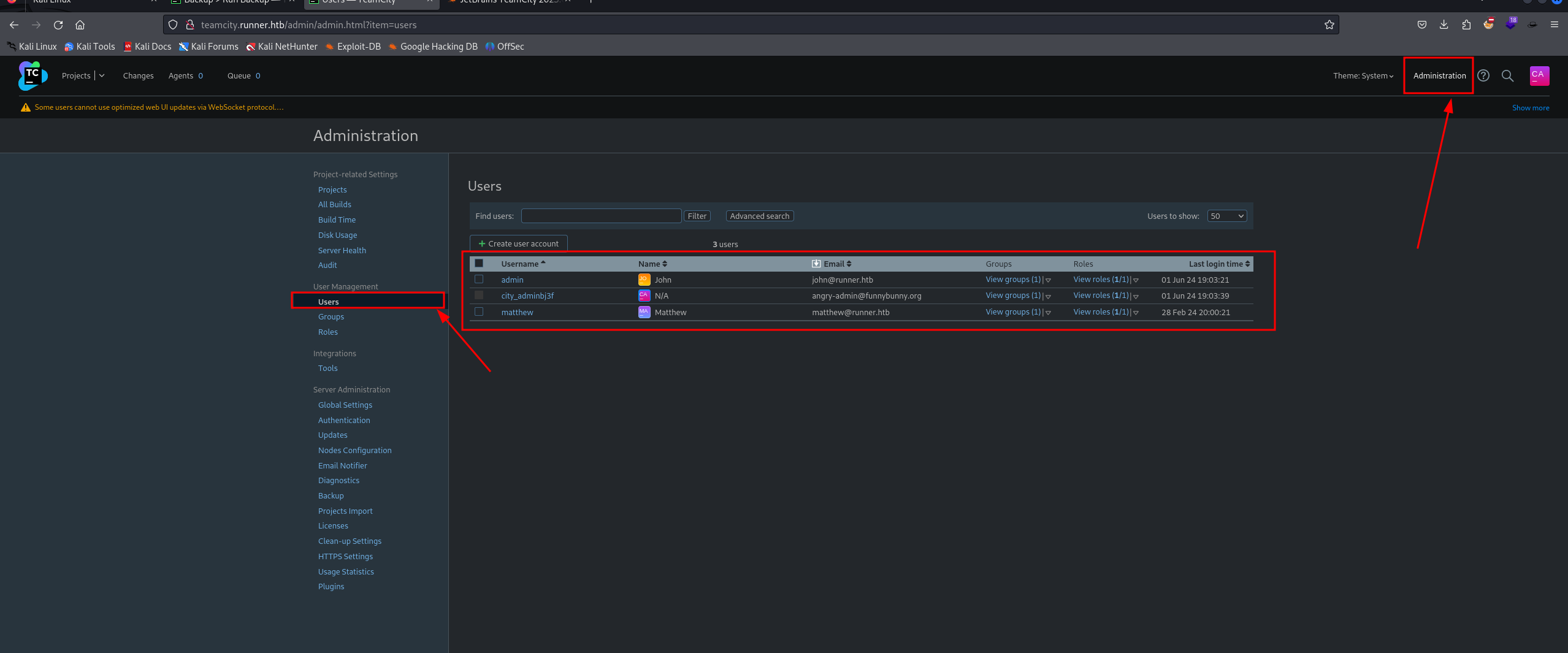Bookmark page with star icon
The width and height of the screenshot is (1568, 653).
click(1329, 25)
